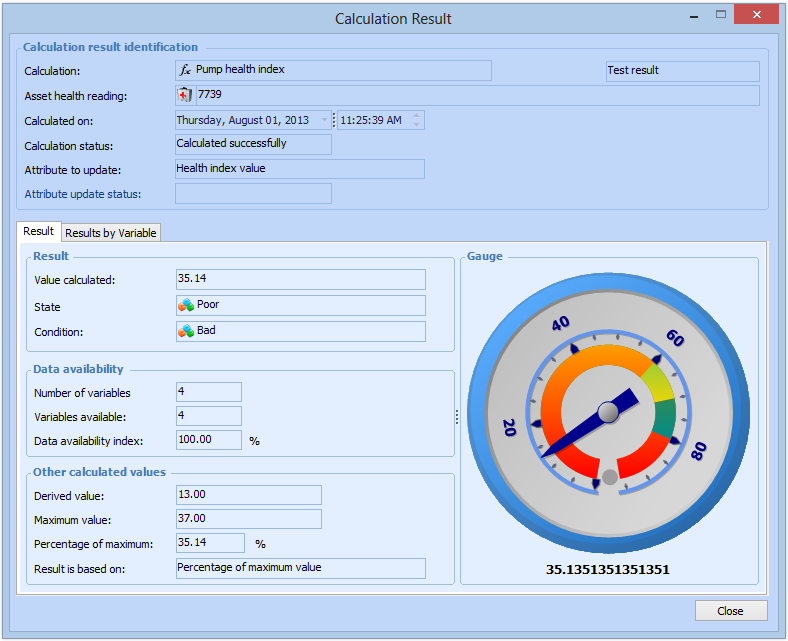
Task: Increase the calculated time with up arrow
Action: (x=417, y=116)
